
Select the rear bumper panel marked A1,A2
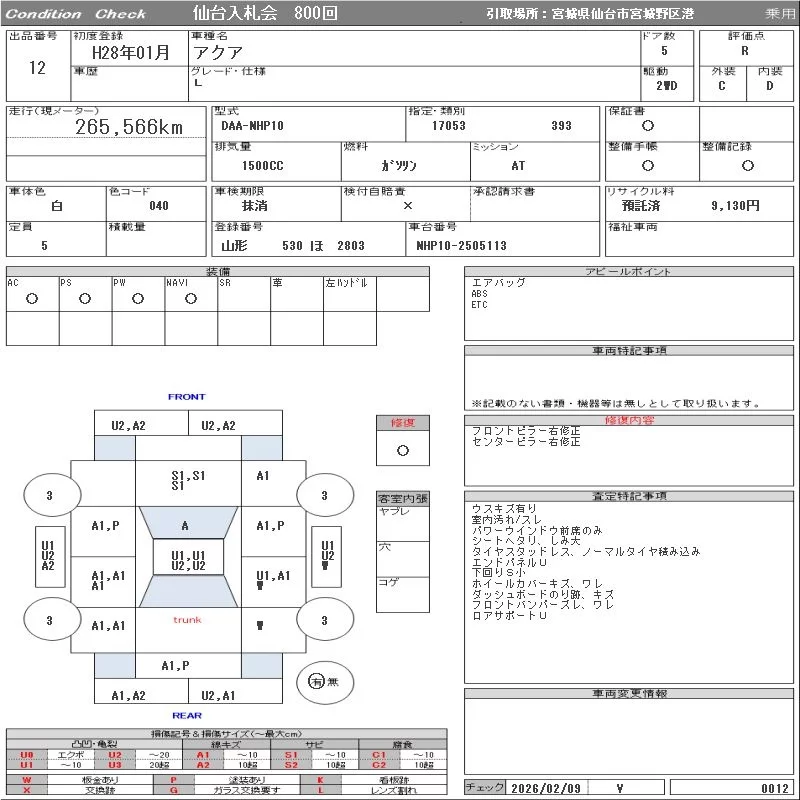click(x=128, y=696)
